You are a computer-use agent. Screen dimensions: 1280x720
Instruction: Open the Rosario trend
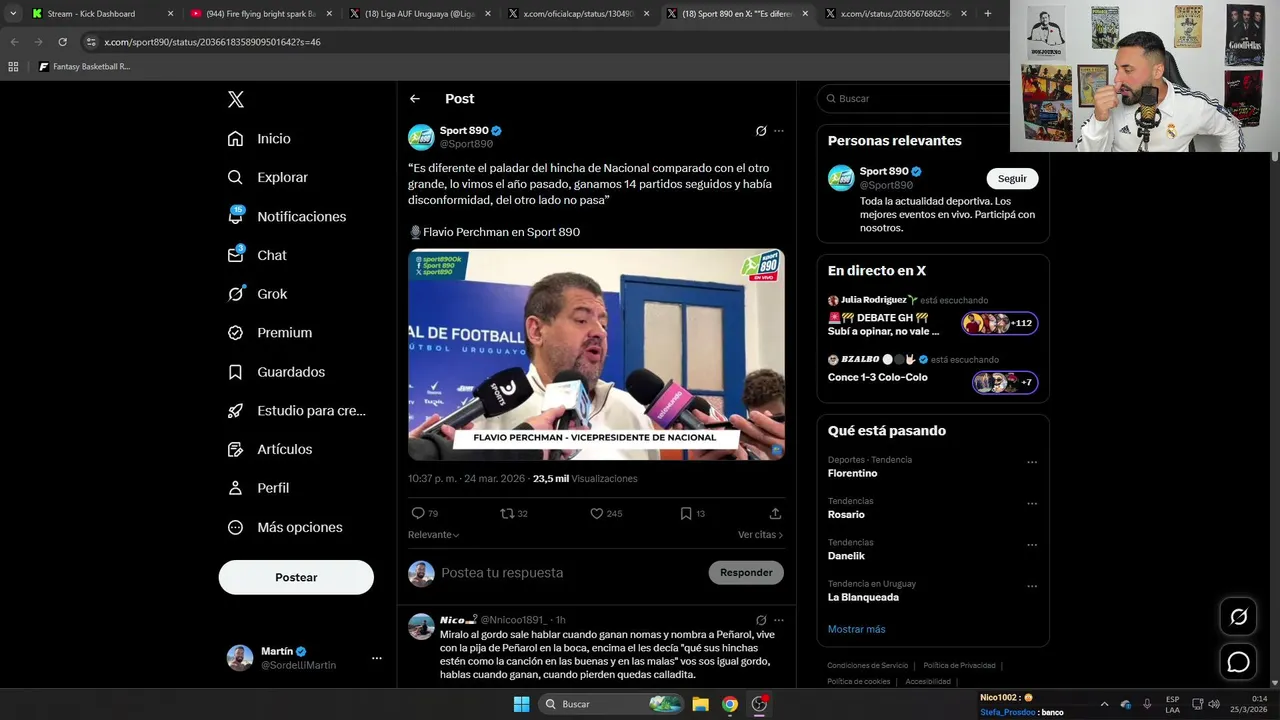pyautogui.click(x=846, y=515)
